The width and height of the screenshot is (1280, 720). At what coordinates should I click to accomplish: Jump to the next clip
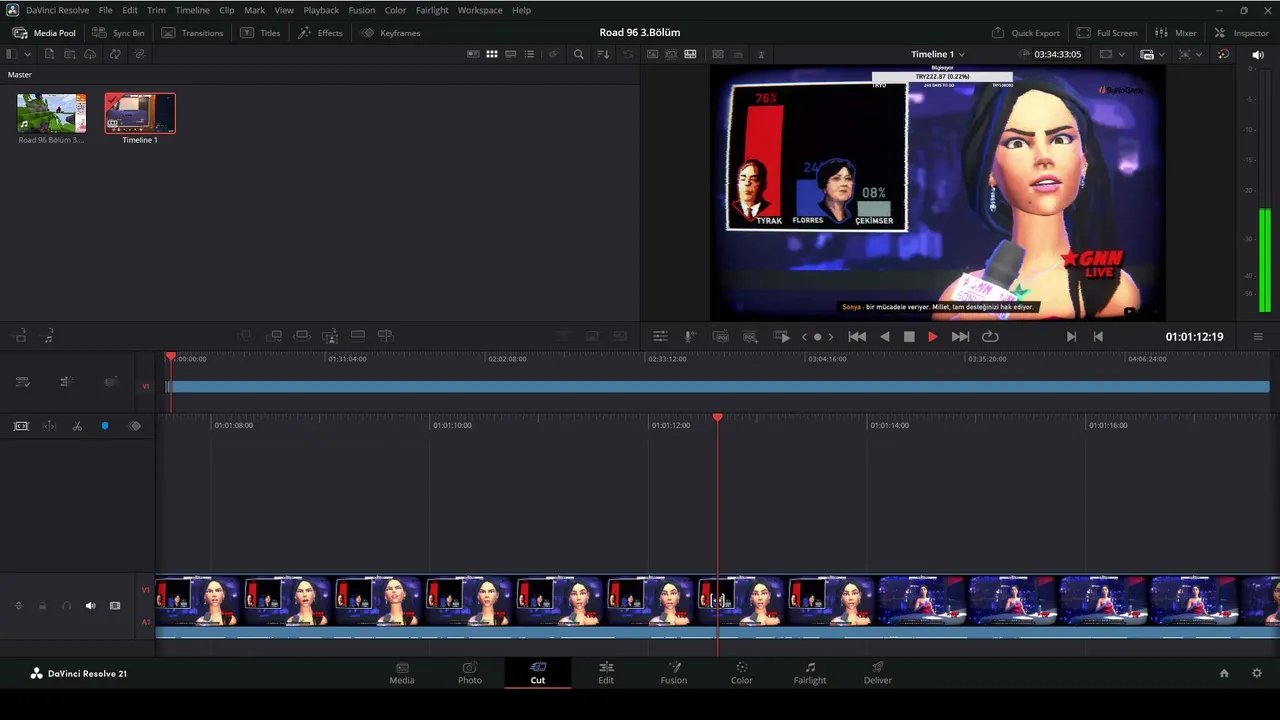click(x=960, y=337)
